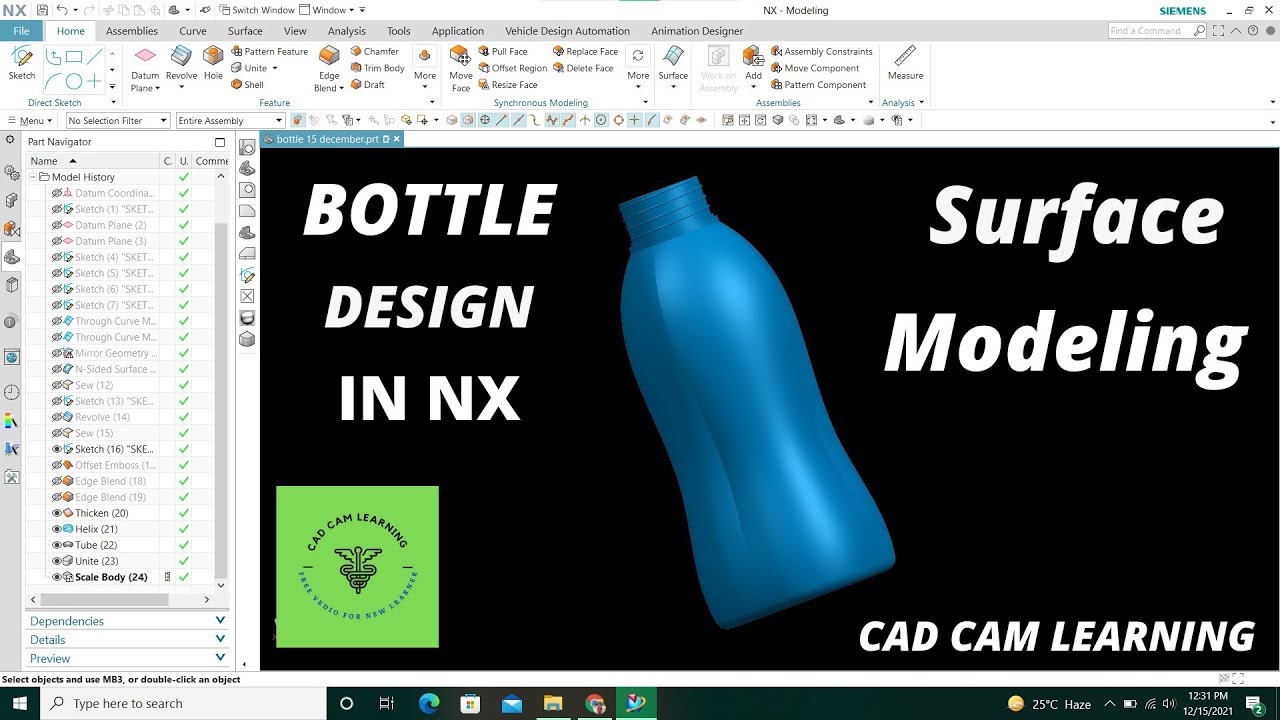Select the Draft command

(368, 85)
